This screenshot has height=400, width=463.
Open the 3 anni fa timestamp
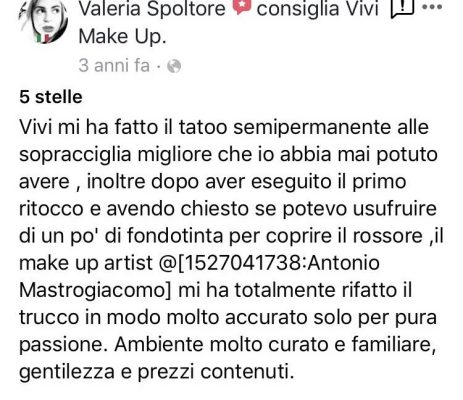tap(114, 65)
